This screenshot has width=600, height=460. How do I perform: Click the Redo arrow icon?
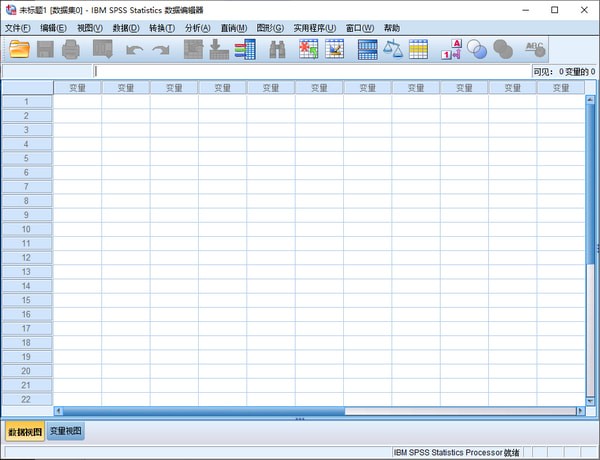click(160, 49)
